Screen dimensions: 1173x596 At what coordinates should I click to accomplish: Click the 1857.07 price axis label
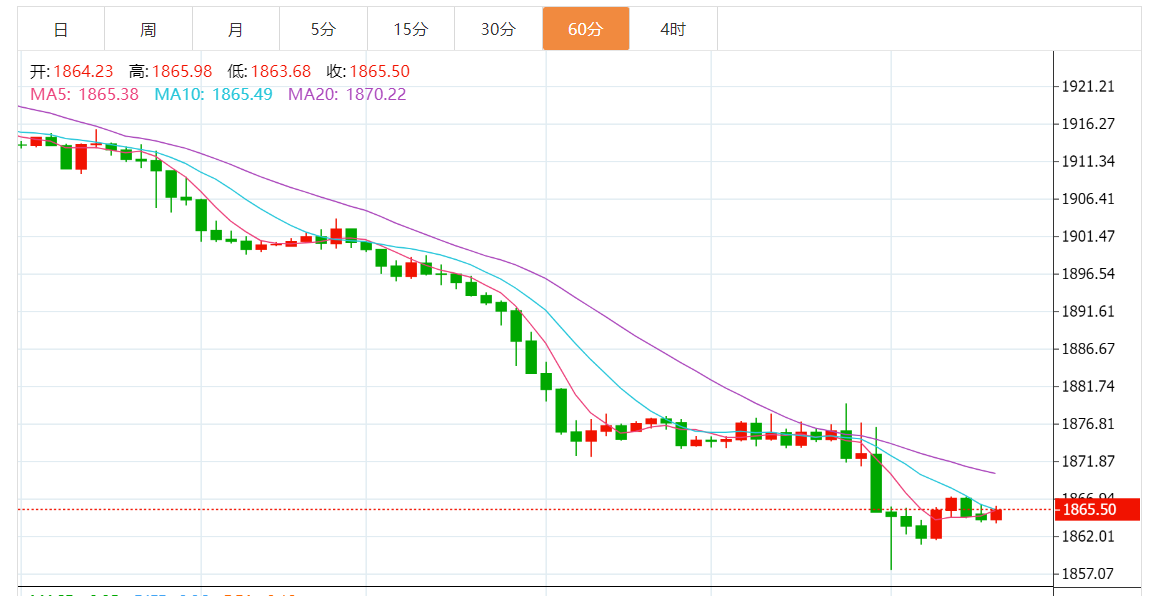click(x=1088, y=574)
